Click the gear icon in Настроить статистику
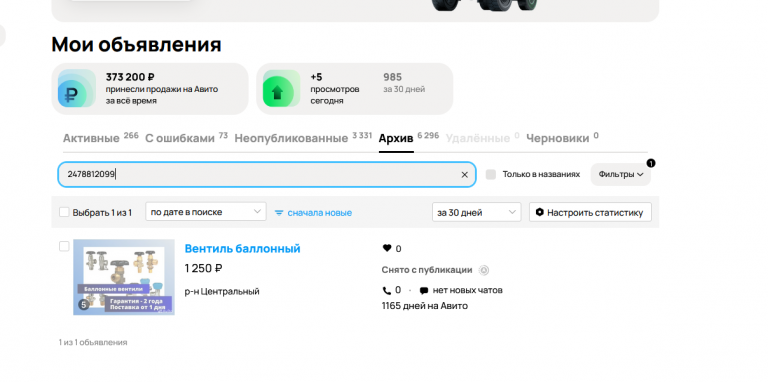Viewport: 768px width, 382px height. (540, 212)
